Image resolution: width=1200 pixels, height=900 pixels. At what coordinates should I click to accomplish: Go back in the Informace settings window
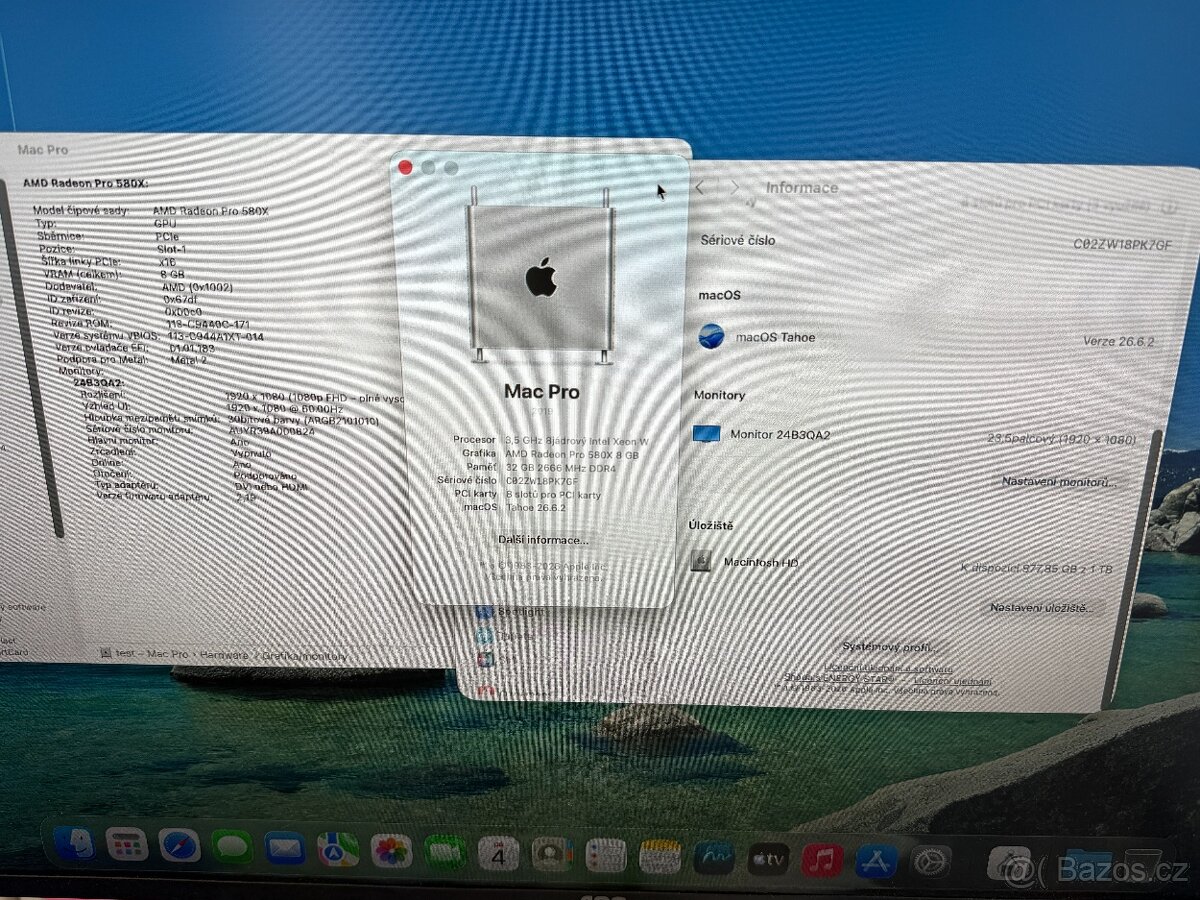pyautogui.click(x=700, y=187)
